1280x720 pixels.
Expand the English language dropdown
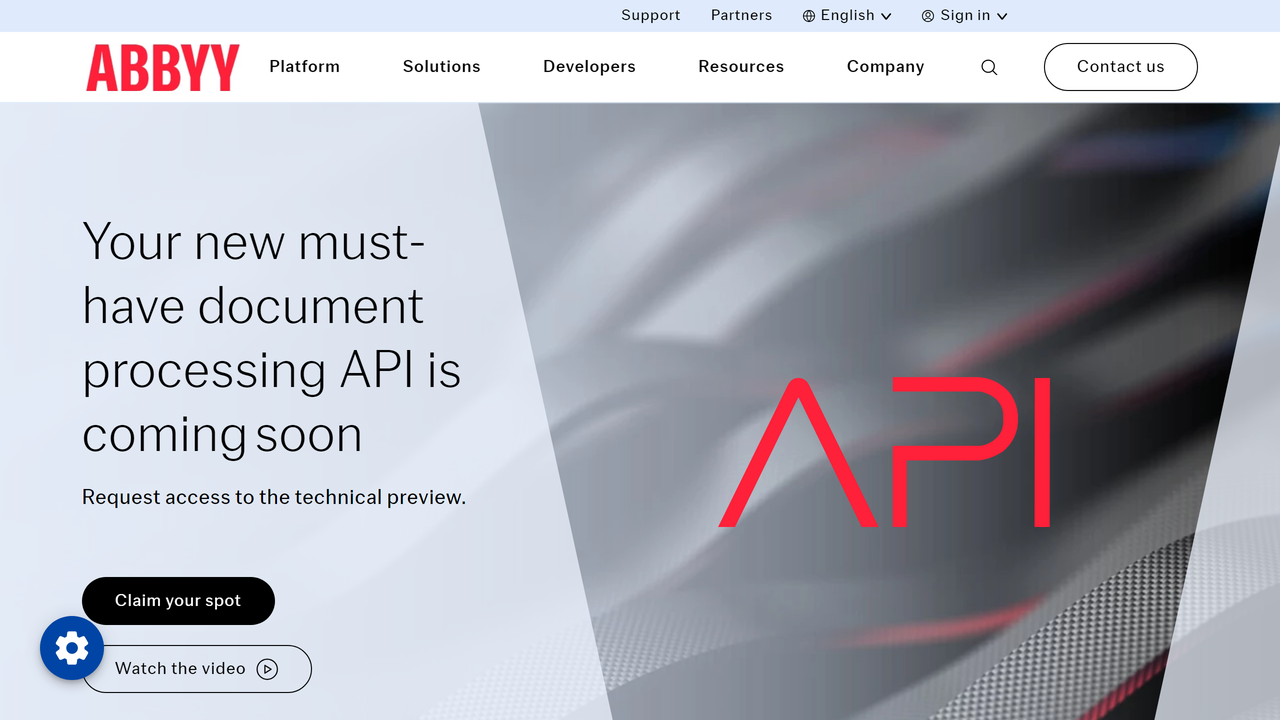(847, 16)
